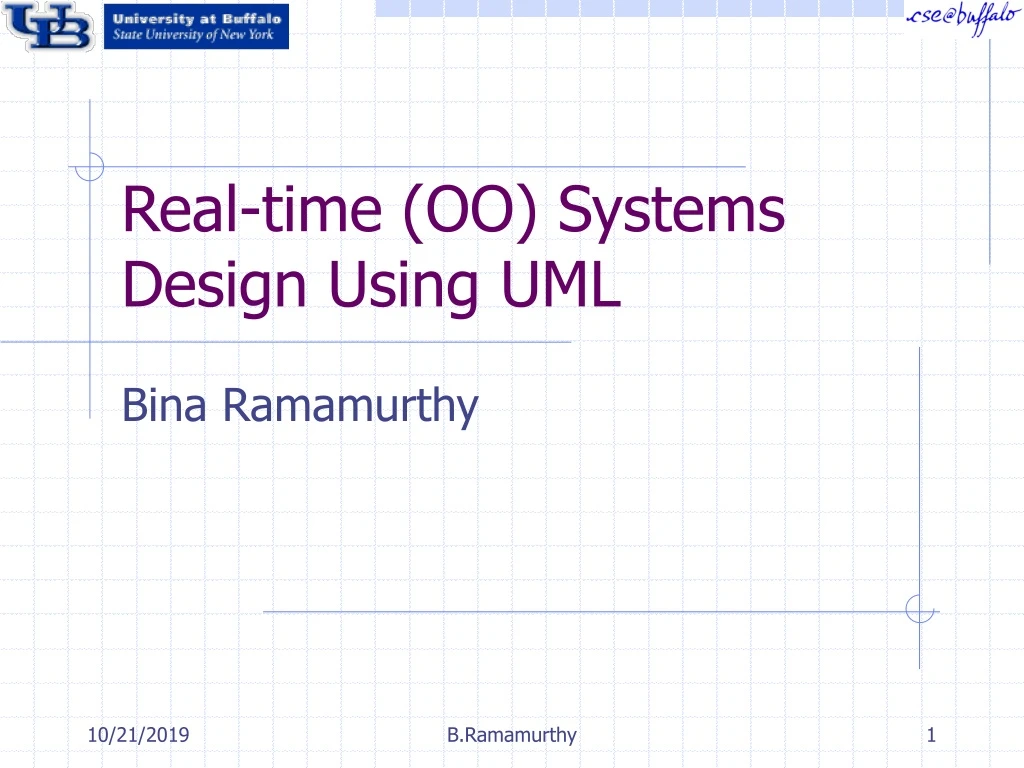The height and width of the screenshot is (768, 1024).
Task: Click the slide number 1
Action: pos(930,733)
